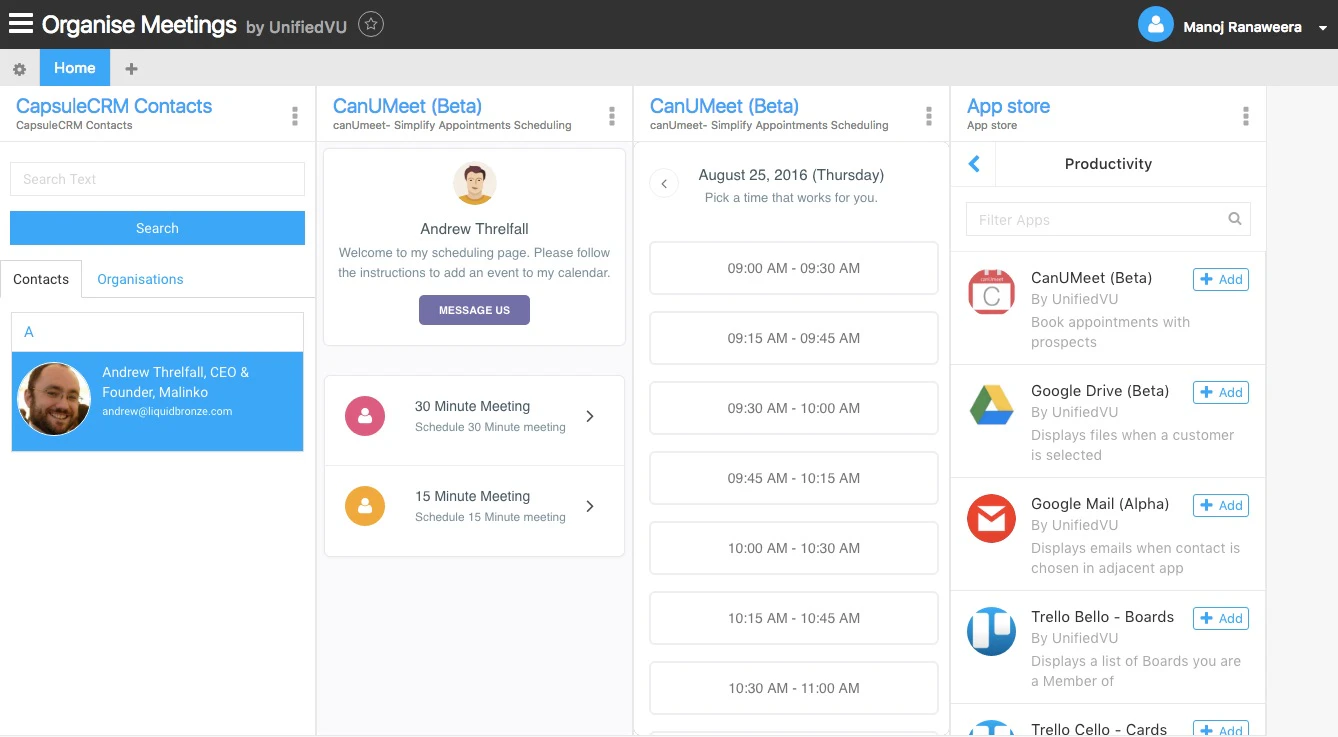Switch to the Home tab
This screenshot has width=1338, height=737.
[x=75, y=68]
